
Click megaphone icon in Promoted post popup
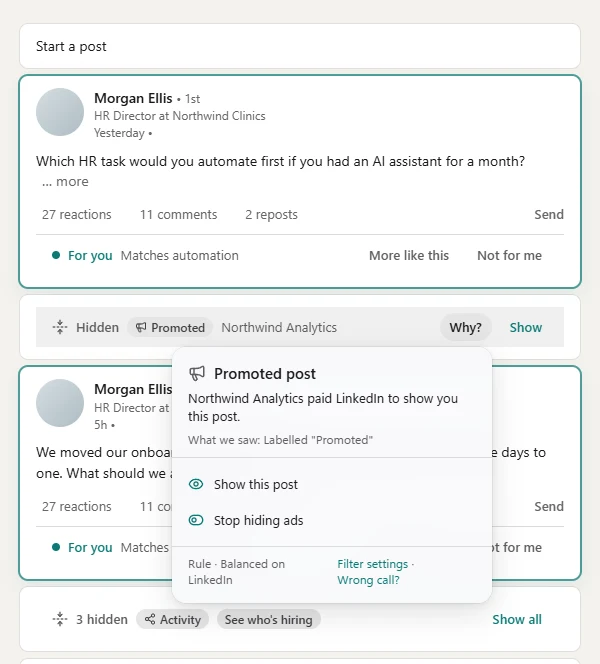(x=196, y=374)
